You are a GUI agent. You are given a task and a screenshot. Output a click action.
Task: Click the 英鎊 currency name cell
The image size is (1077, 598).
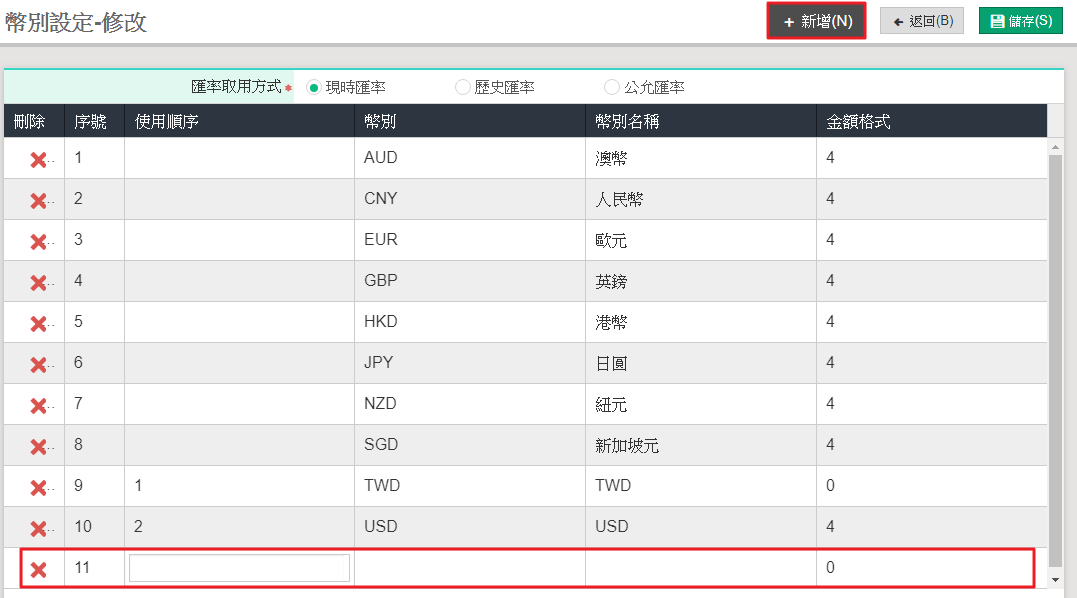[x=701, y=281]
